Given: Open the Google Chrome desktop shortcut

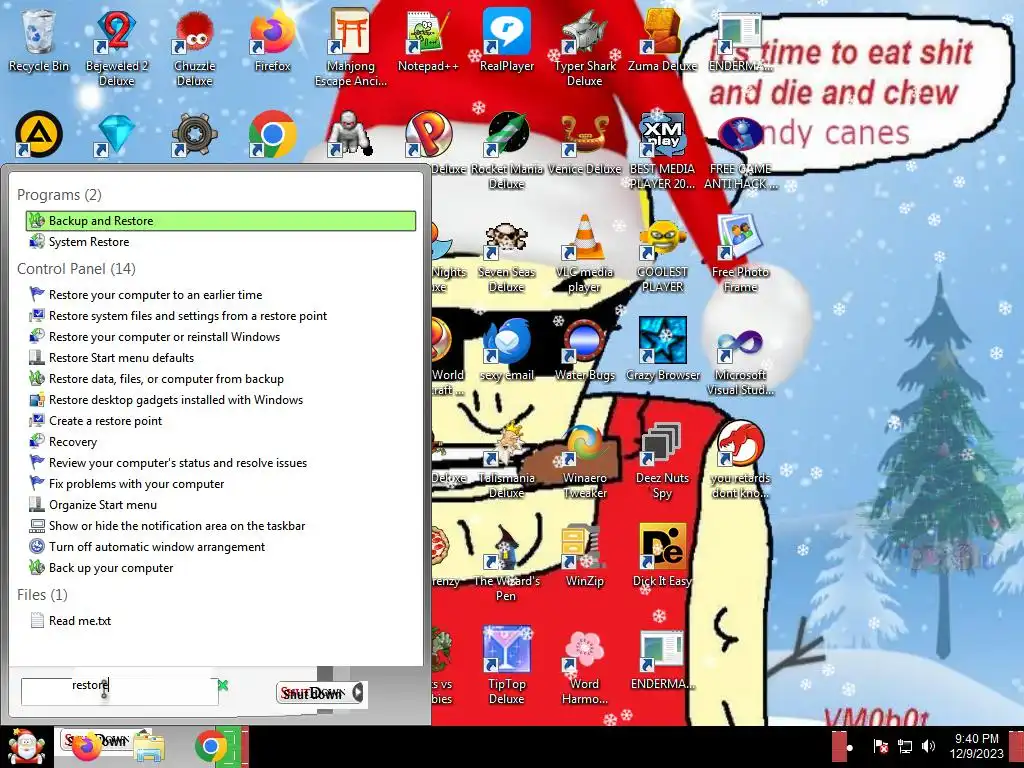Looking at the screenshot, I should click(x=272, y=134).
